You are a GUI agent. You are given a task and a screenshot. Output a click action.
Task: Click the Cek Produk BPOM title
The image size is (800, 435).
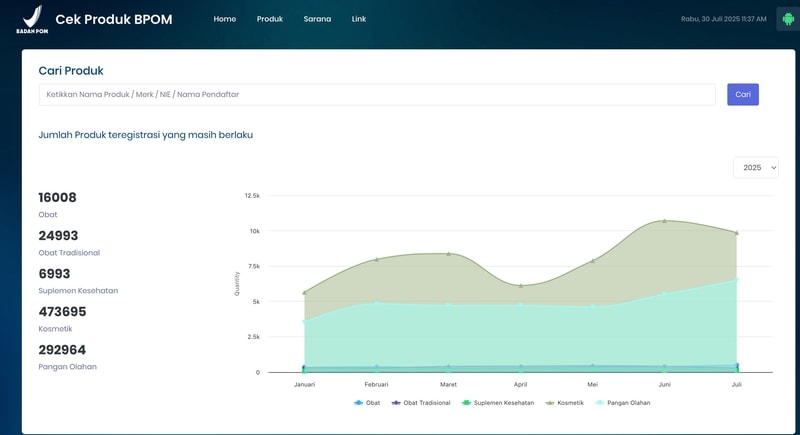point(114,19)
